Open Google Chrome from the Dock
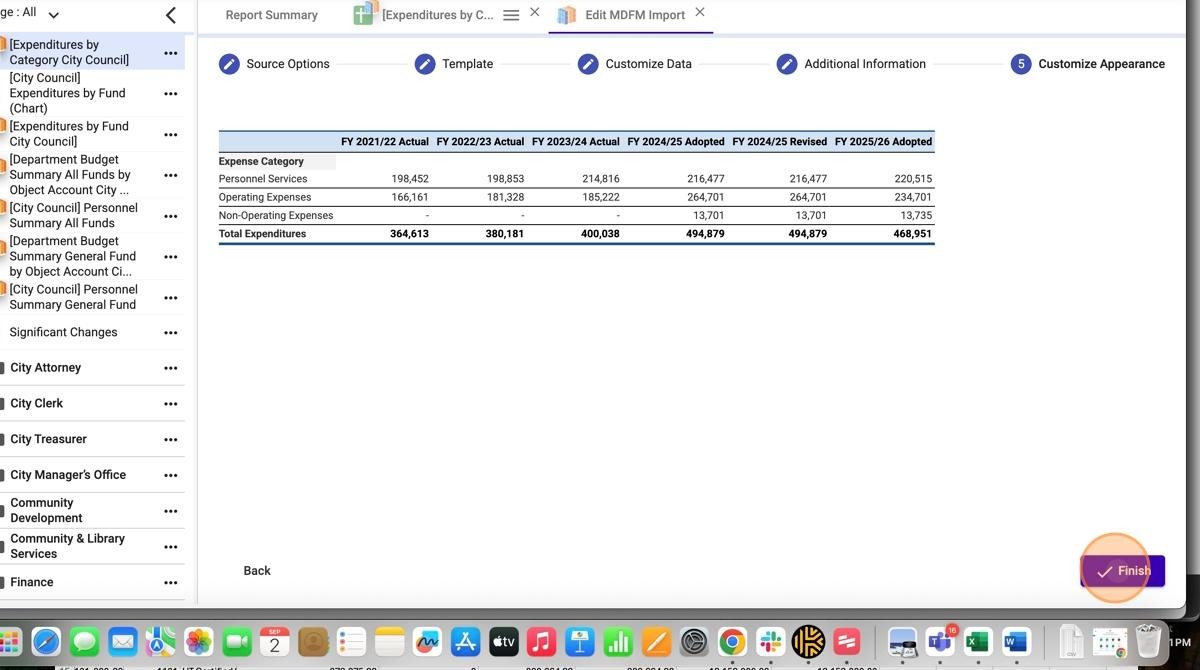The height and width of the screenshot is (670, 1200). [732, 641]
